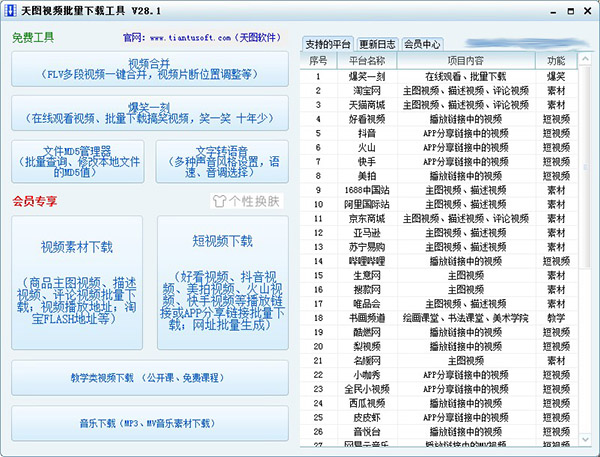Screen dimensions: 600x457
Task: Click the app icon in title bar
Action: [x=10, y=10]
